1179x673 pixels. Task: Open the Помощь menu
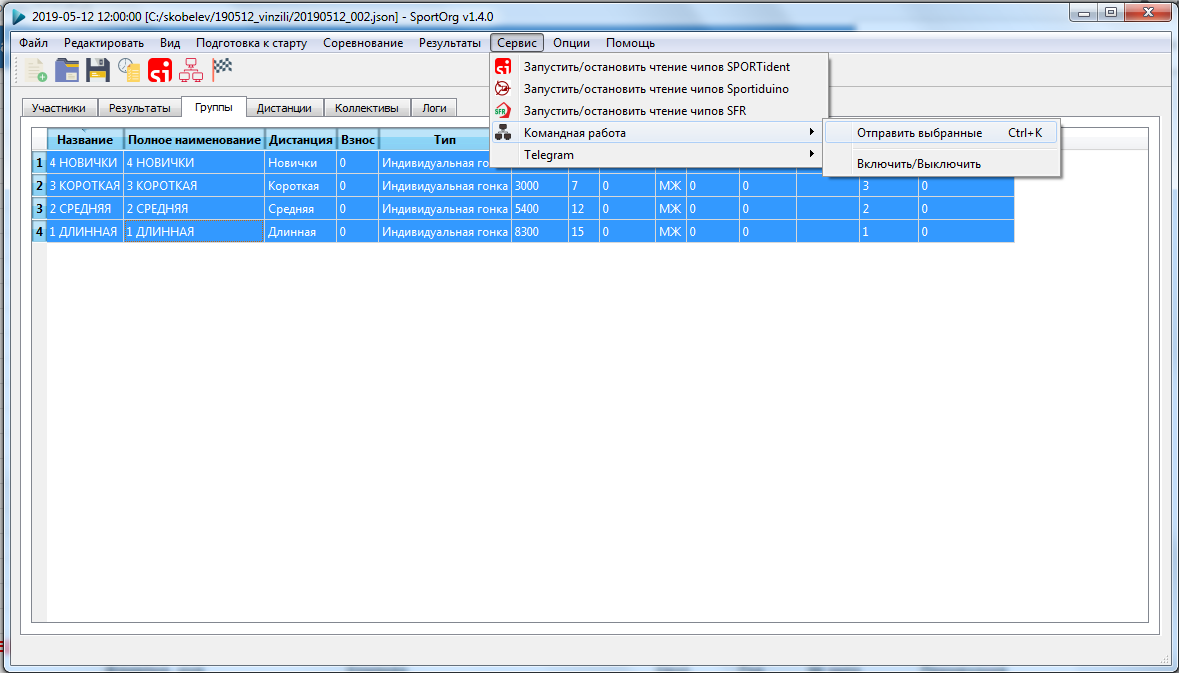(x=630, y=43)
